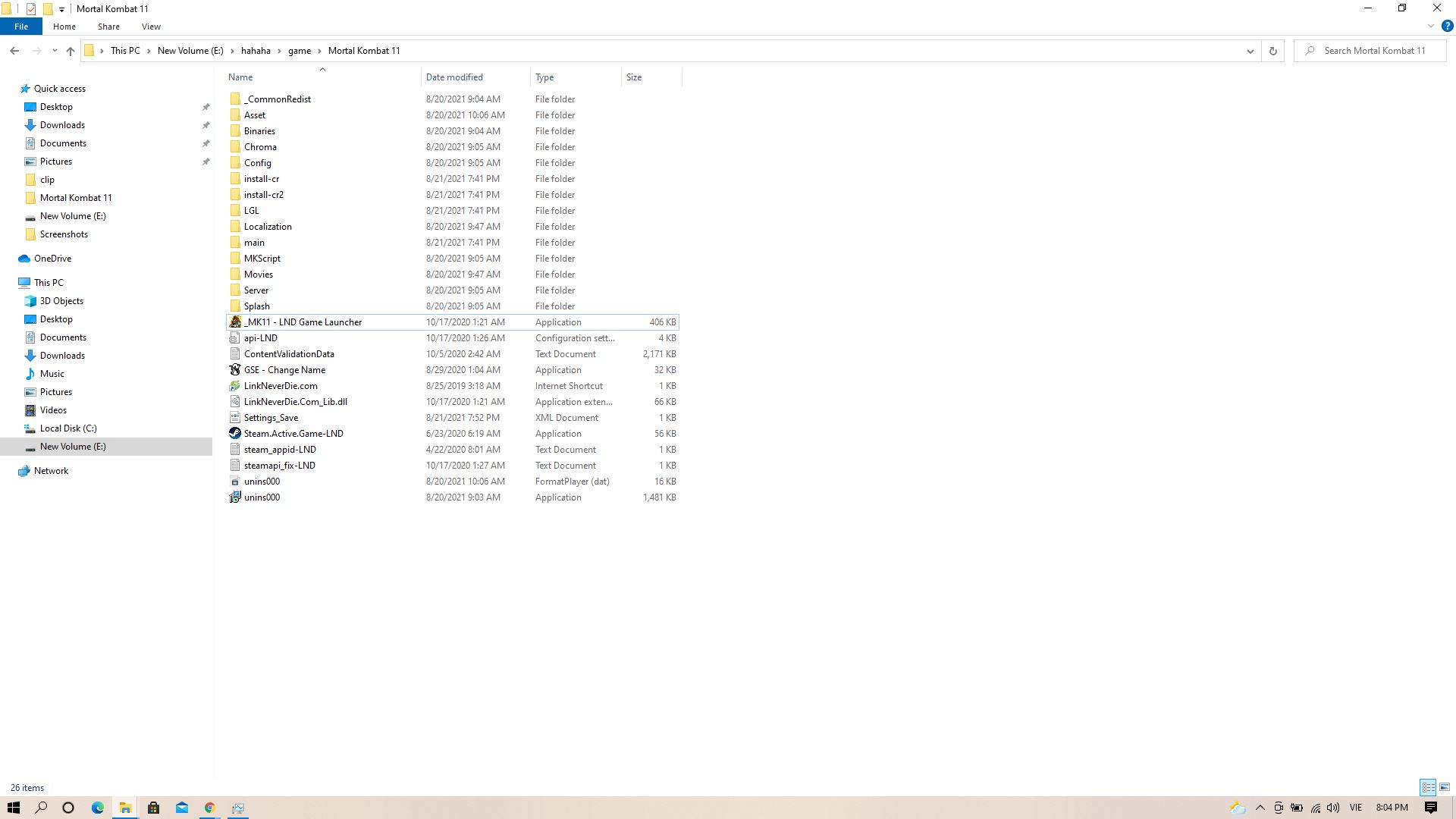Expand the New Volume (E:) drive
The width and height of the screenshot is (1456, 819).
(x=16, y=446)
